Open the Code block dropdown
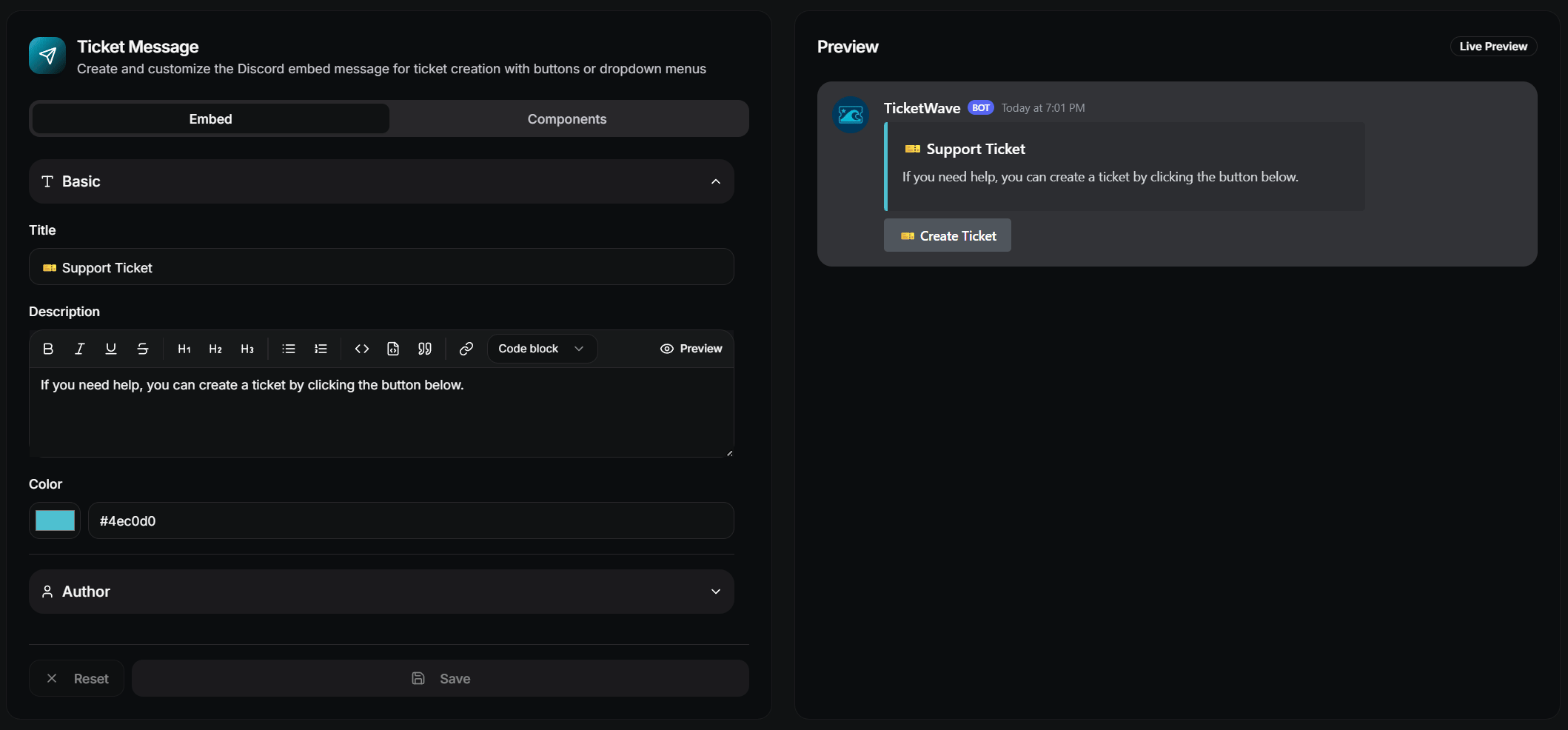 coord(542,349)
